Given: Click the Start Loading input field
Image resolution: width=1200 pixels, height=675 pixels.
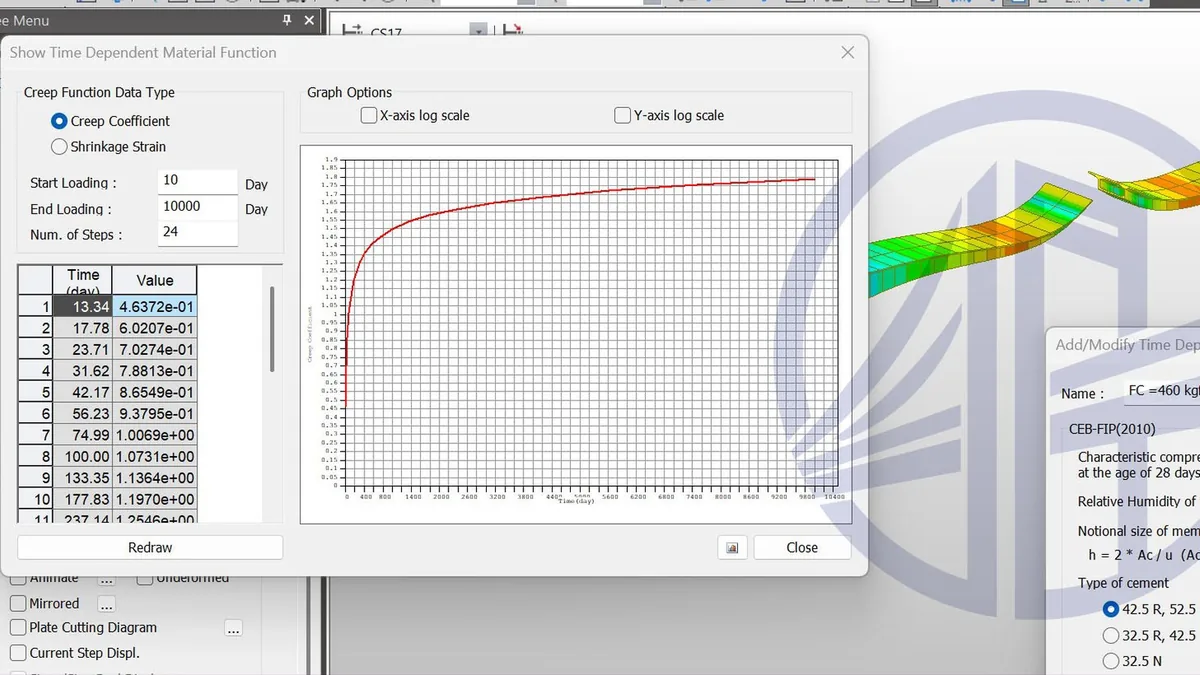Looking at the screenshot, I should [198, 181].
